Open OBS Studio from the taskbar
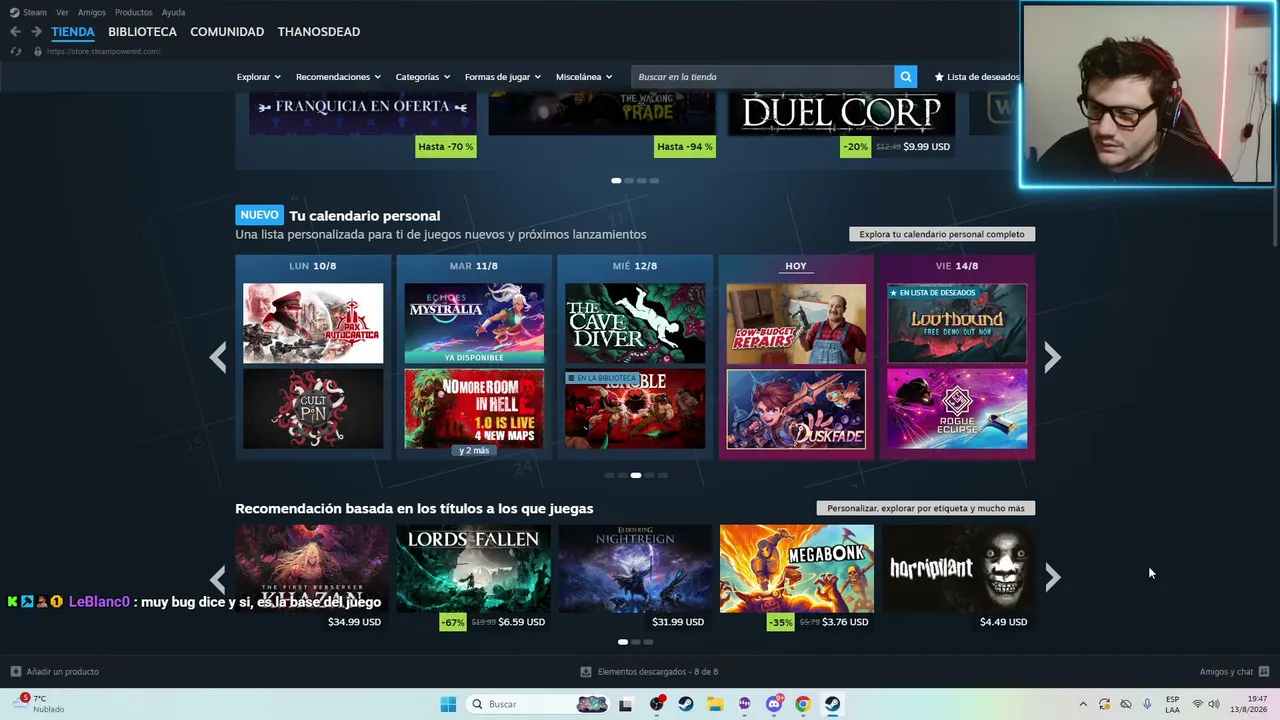This screenshot has height=720, width=1280. 657,704
